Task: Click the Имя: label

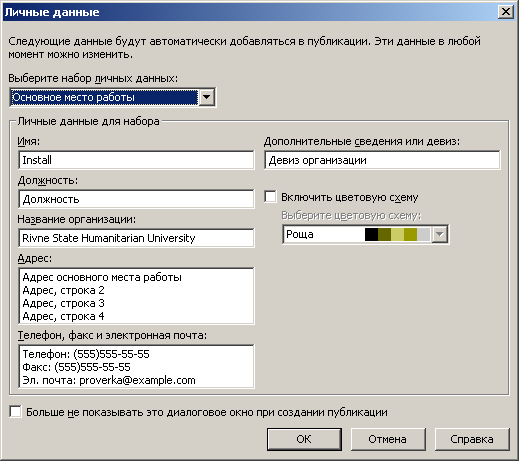Action: click(28, 141)
